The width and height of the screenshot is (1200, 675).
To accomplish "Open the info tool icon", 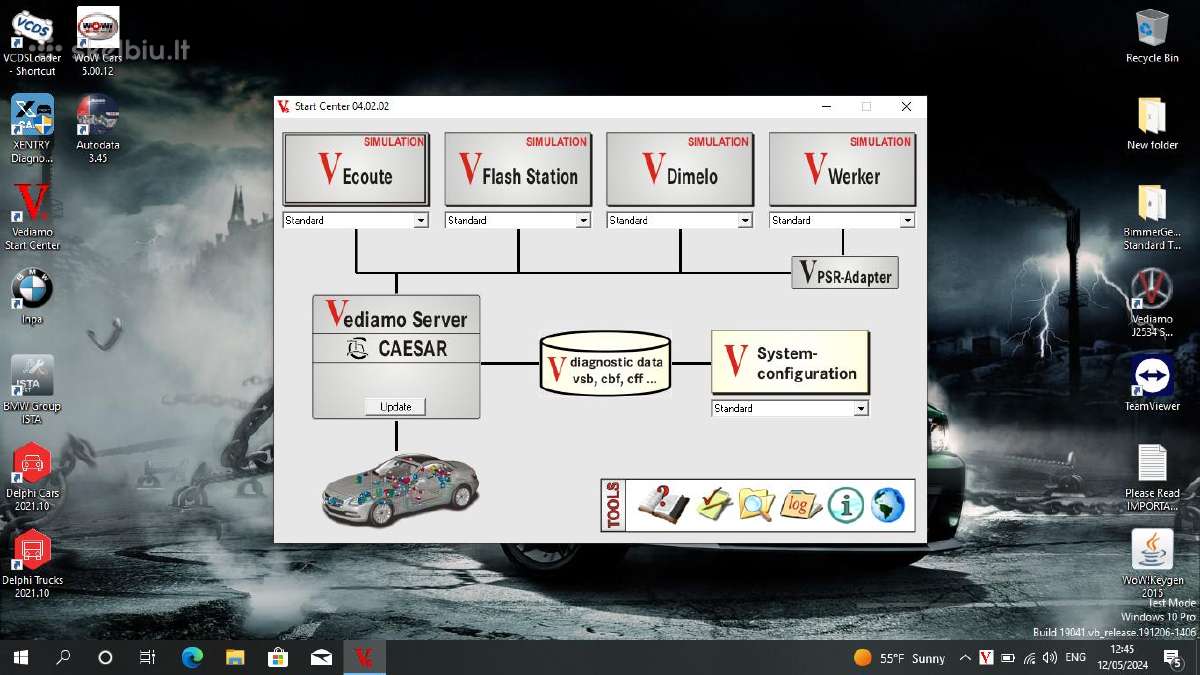I will (x=845, y=505).
